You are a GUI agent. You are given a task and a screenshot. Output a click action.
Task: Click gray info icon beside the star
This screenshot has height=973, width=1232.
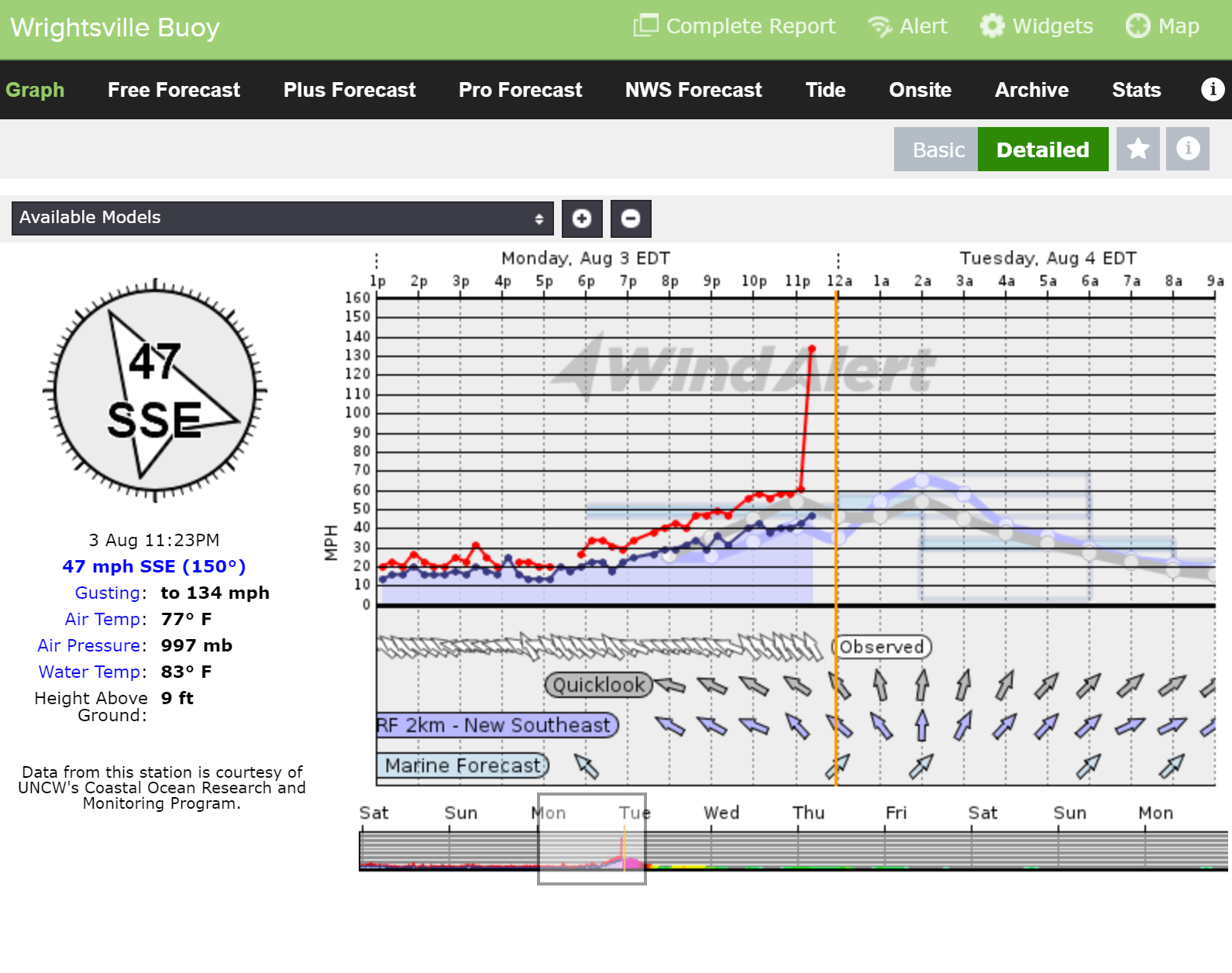pos(1188,149)
